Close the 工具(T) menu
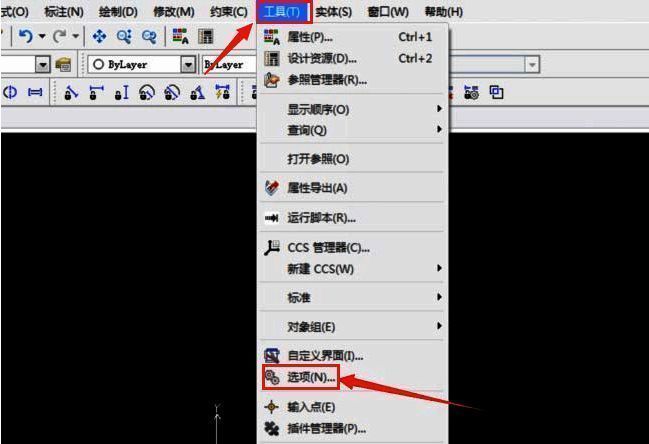 pyautogui.click(x=283, y=12)
